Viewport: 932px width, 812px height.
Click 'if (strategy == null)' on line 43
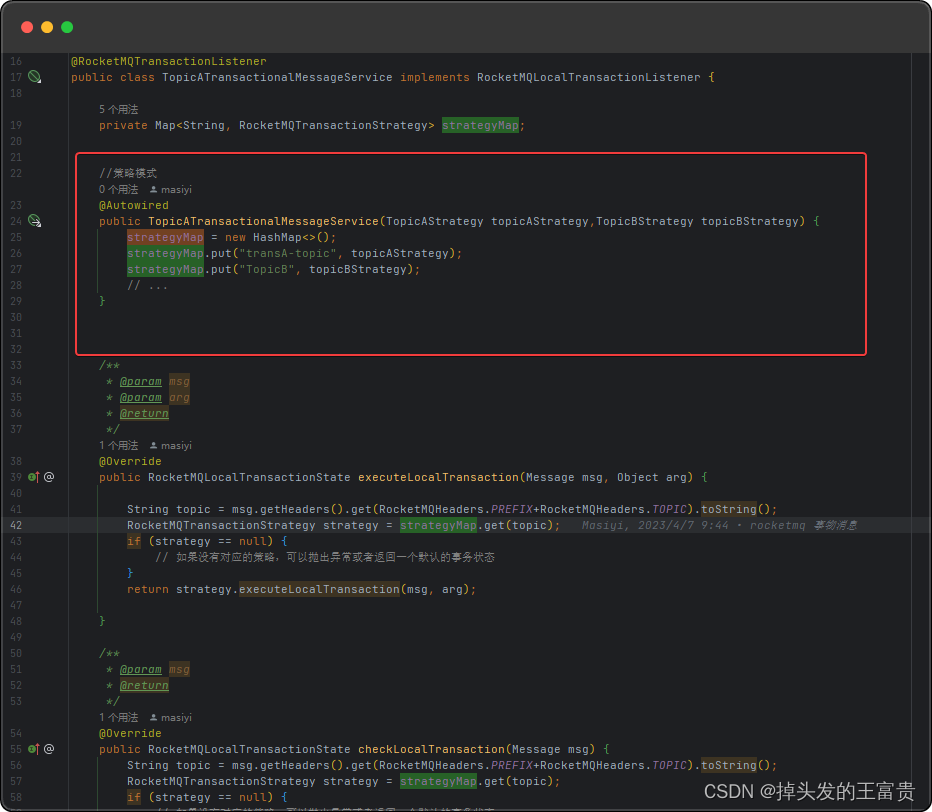(x=200, y=542)
